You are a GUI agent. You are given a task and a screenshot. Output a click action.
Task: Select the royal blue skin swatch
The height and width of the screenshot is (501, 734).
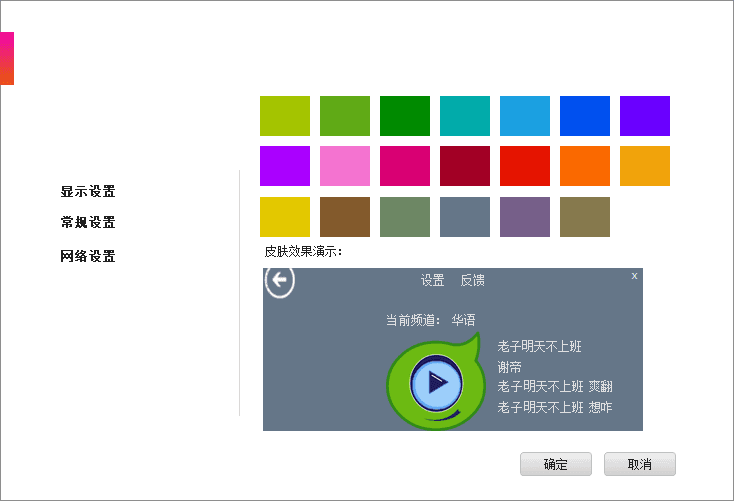[x=585, y=116]
